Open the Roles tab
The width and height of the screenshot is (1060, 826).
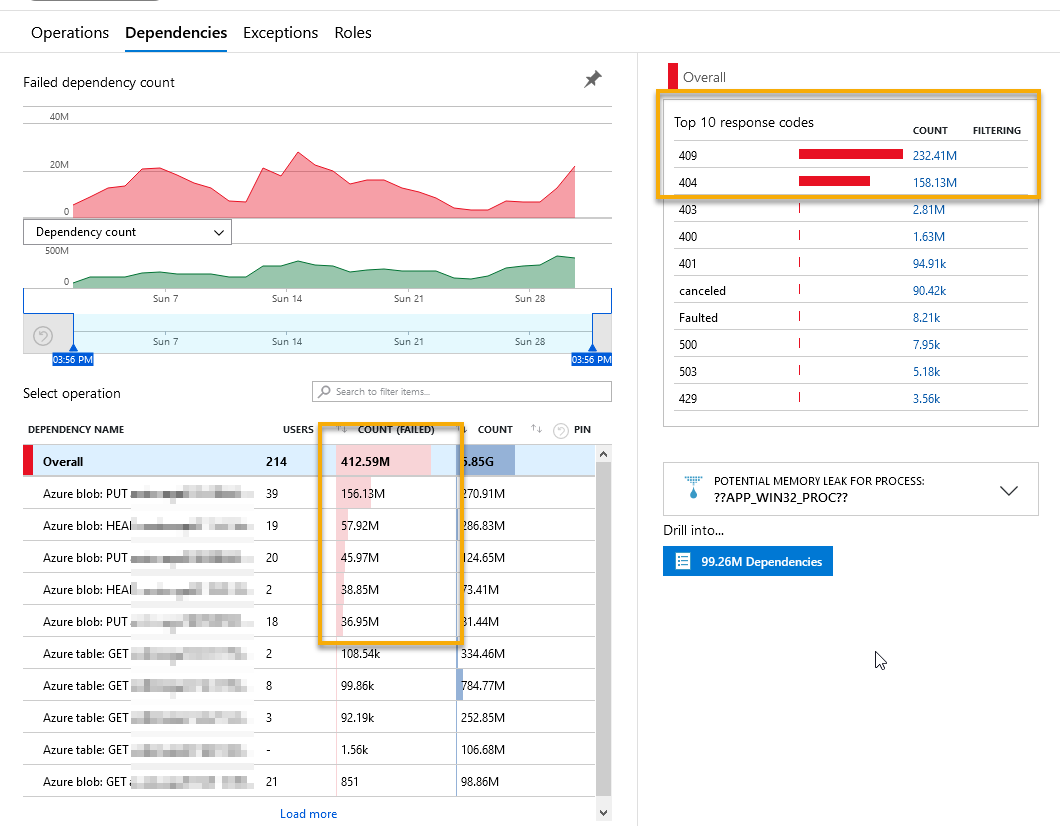click(353, 32)
